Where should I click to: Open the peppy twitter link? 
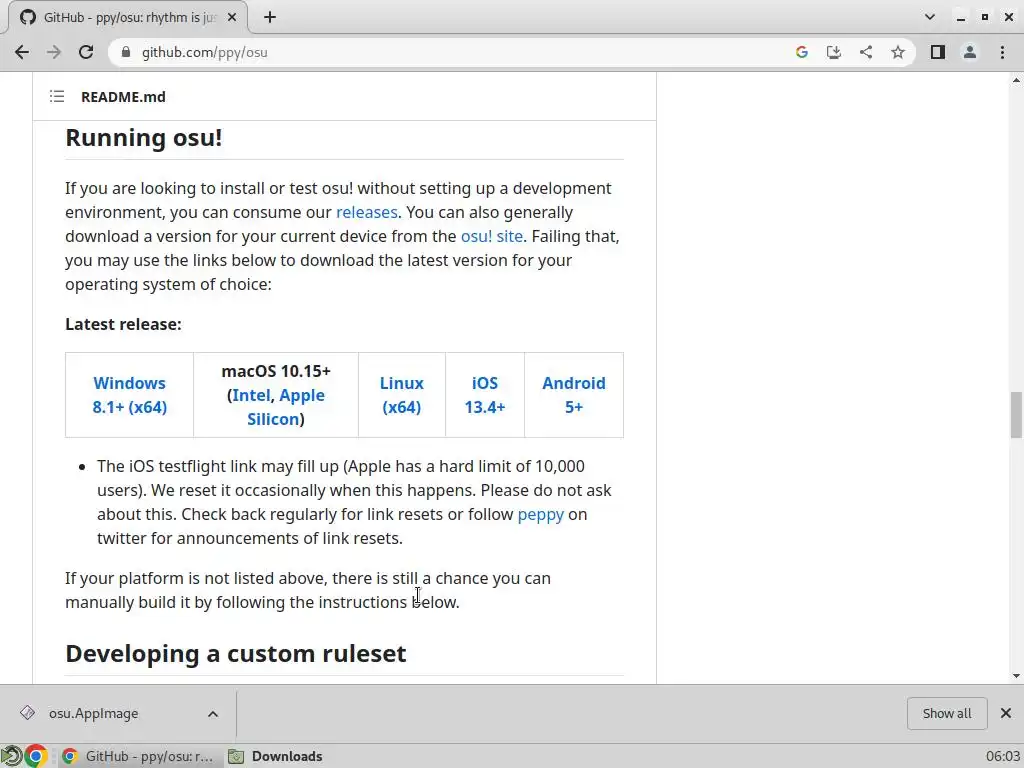540,515
